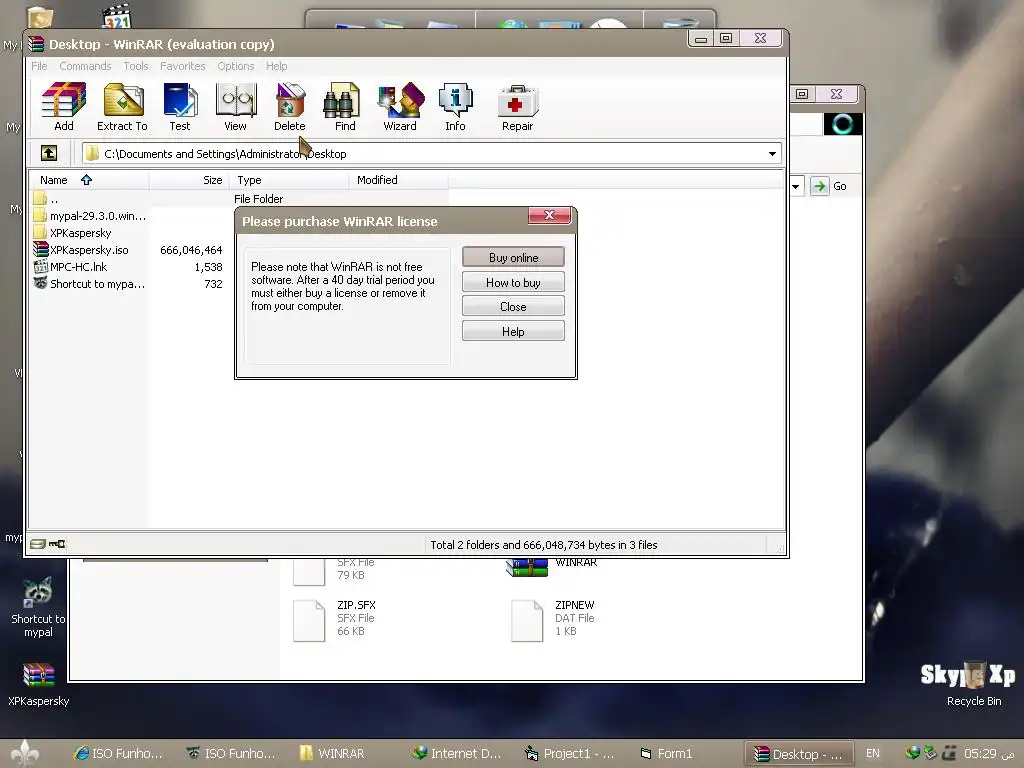Click 666,046,464 size cell

191,249
